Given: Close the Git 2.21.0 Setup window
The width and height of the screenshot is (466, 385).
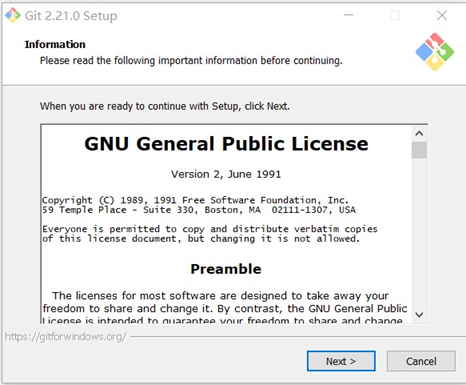Looking at the screenshot, I should 442,15.
